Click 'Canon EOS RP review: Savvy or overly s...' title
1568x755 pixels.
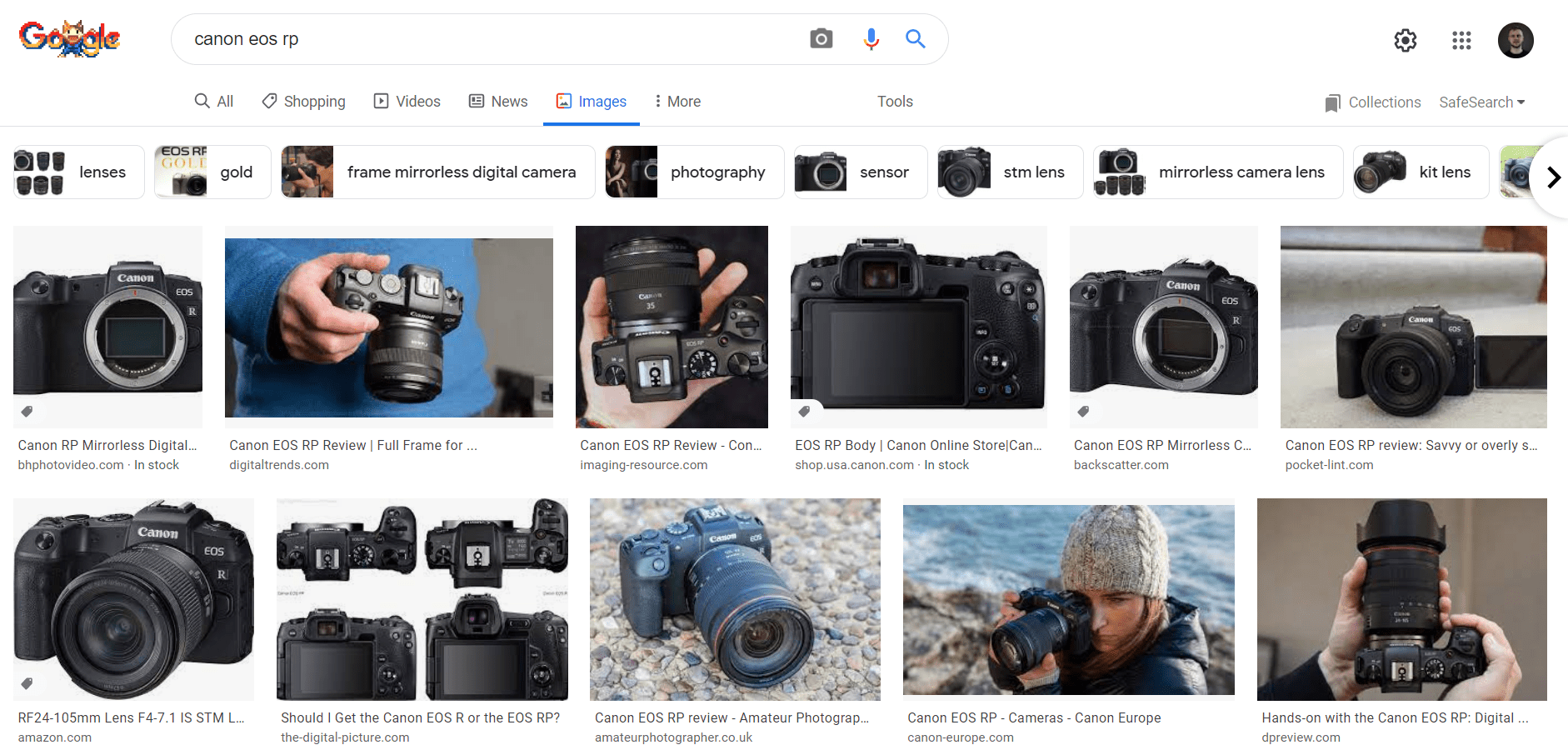point(1411,445)
